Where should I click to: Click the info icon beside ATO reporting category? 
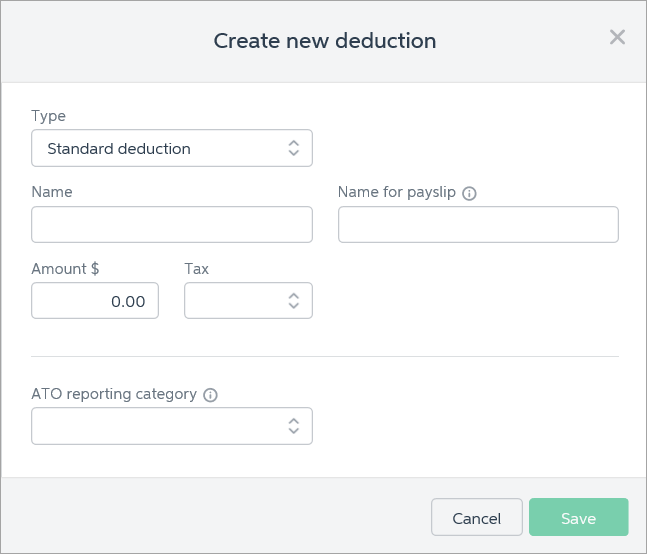pyautogui.click(x=210, y=395)
